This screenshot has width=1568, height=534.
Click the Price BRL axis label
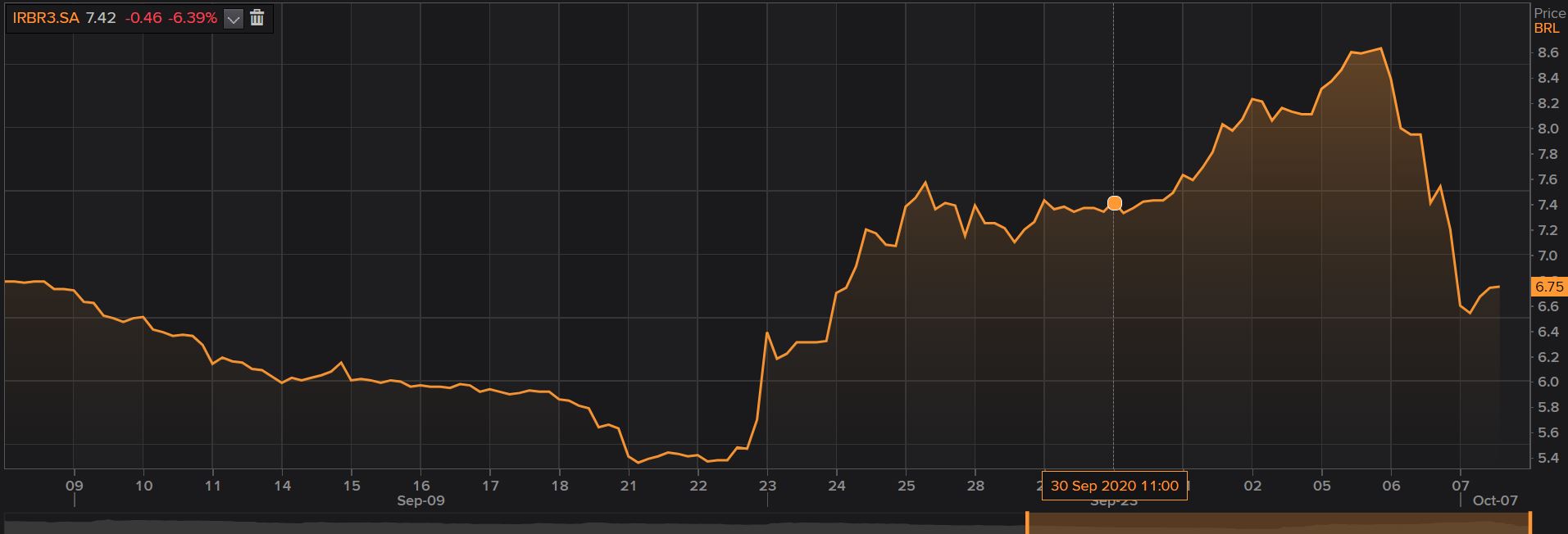[1548, 20]
